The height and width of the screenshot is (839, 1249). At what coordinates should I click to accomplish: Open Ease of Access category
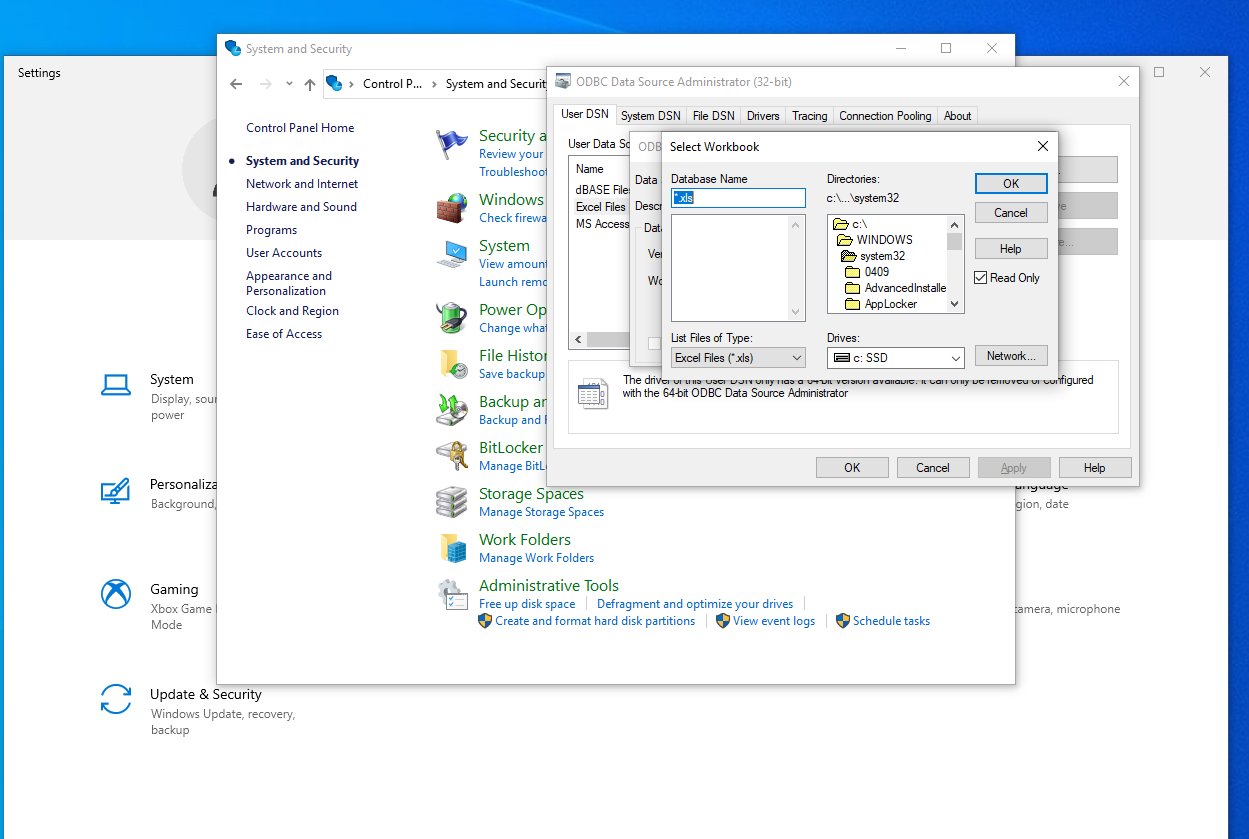point(284,334)
